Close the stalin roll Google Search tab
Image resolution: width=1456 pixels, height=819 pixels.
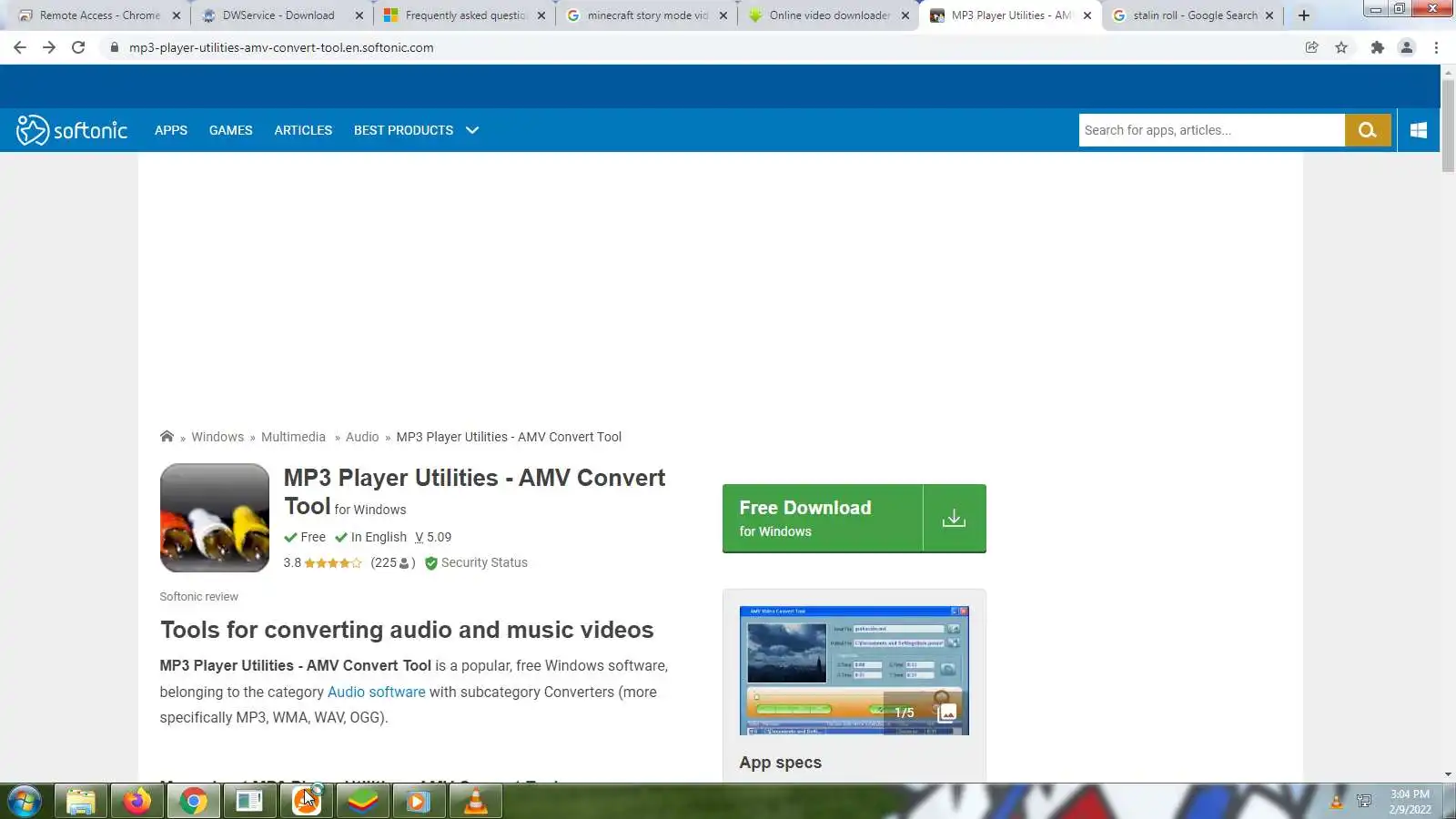pyautogui.click(x=1269, y=15)
